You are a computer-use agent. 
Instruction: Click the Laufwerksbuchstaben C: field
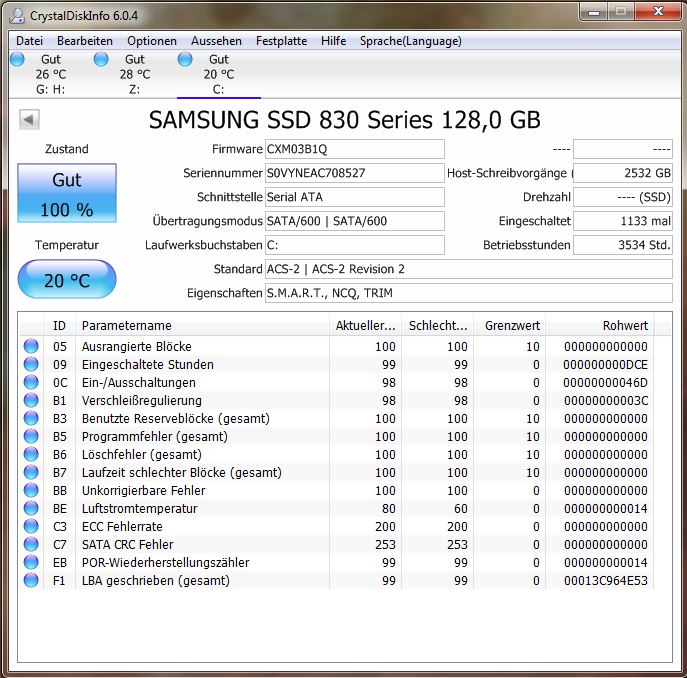pos(355,245)
